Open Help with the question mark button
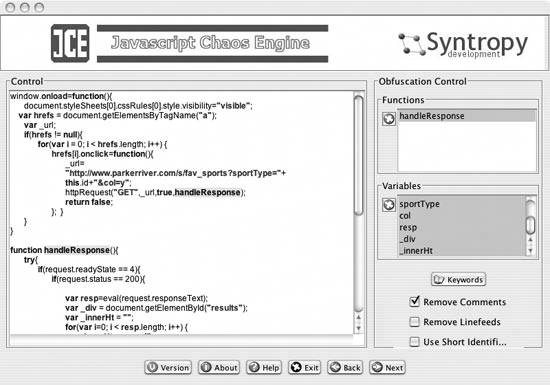 [x=264, y=367]
